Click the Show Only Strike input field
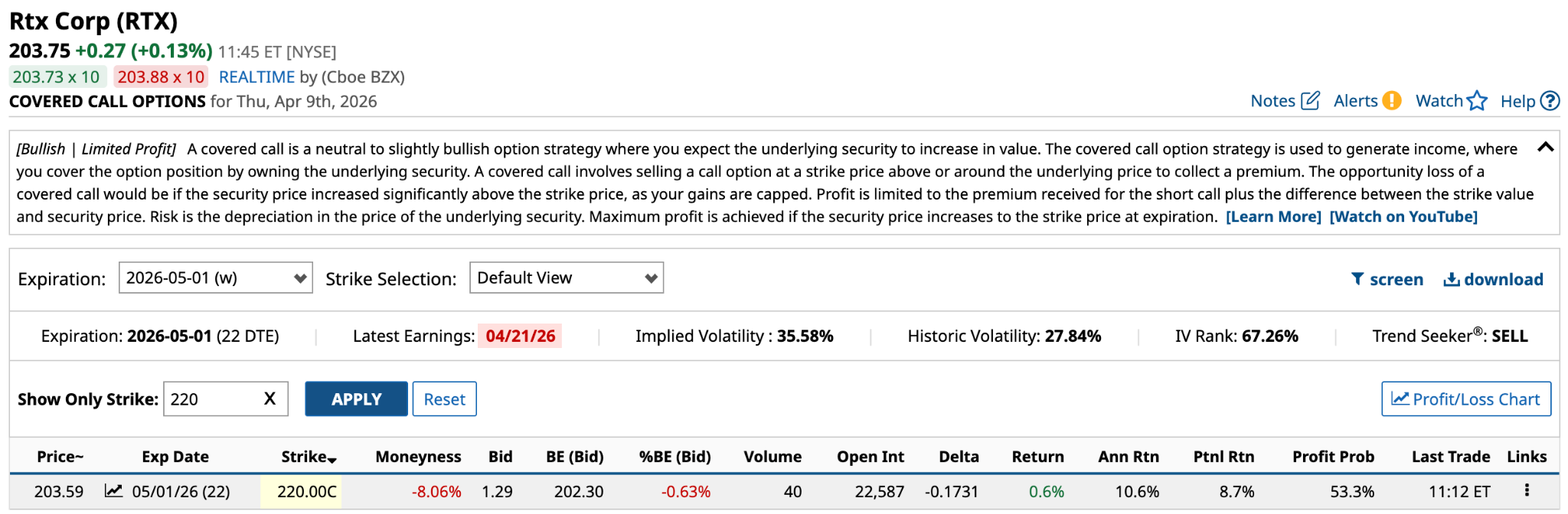 click(211, 399)
